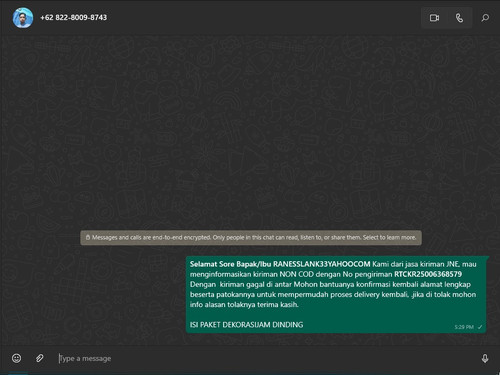Open the contact's profile picture
The width and height of the screenshot is (500, 375).
coord(23,18)
